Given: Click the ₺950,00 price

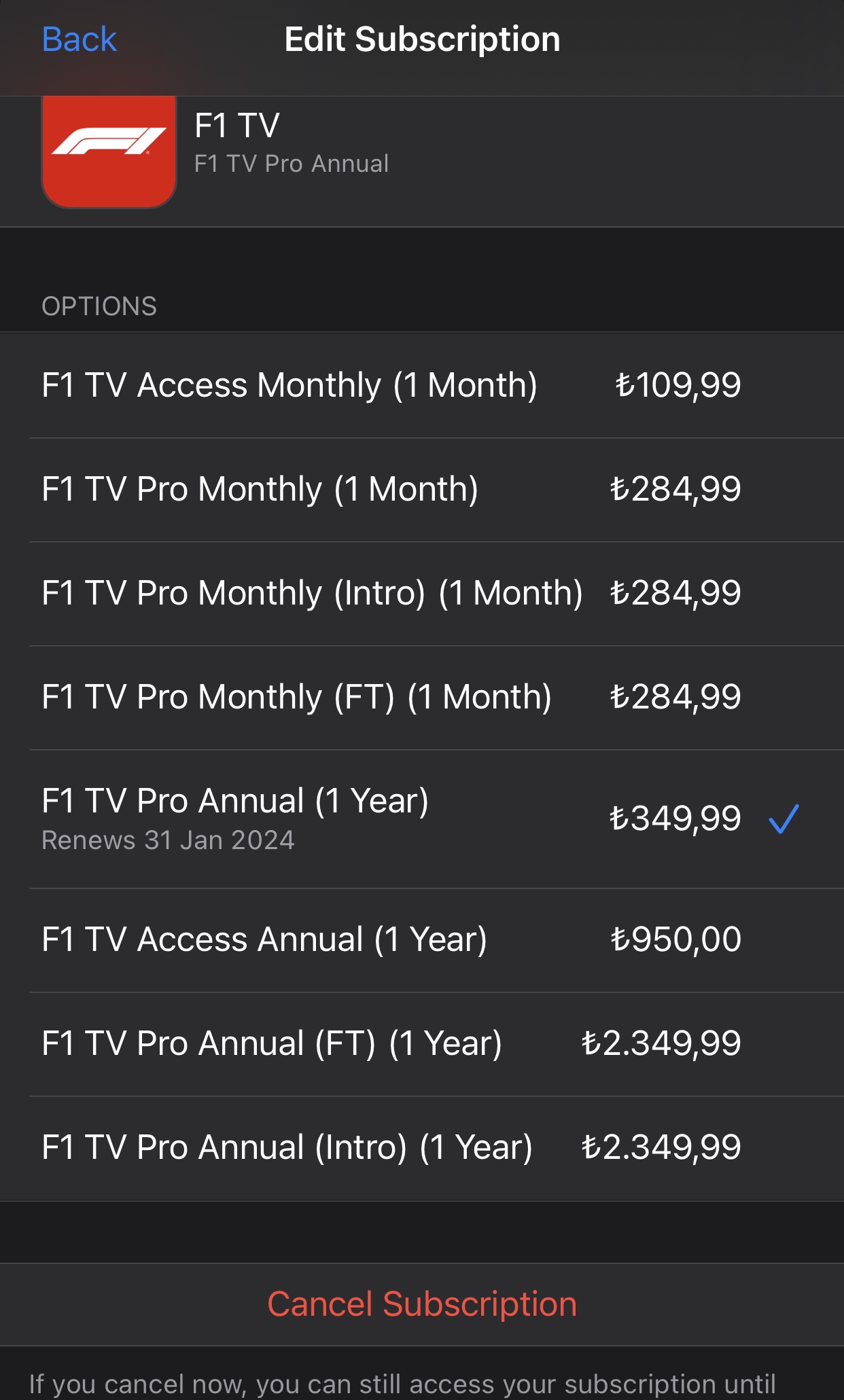Looking at the screenshot, I should pos(675,939).
